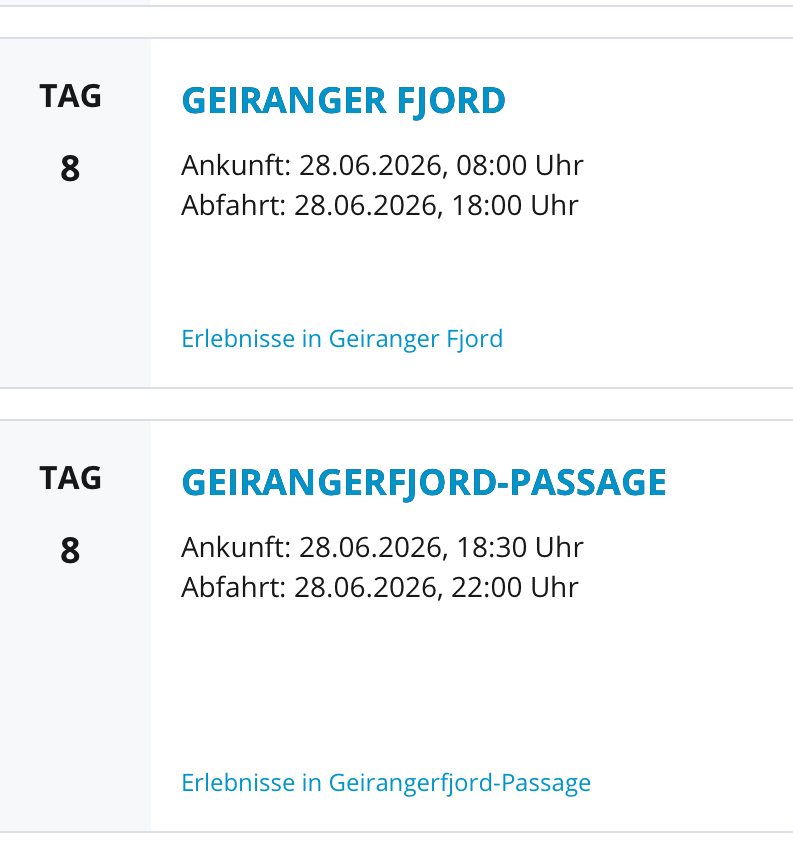Open the GEIRANGER FJORD port heading
The width and height of the screenshot is (793, 844).
343,101
